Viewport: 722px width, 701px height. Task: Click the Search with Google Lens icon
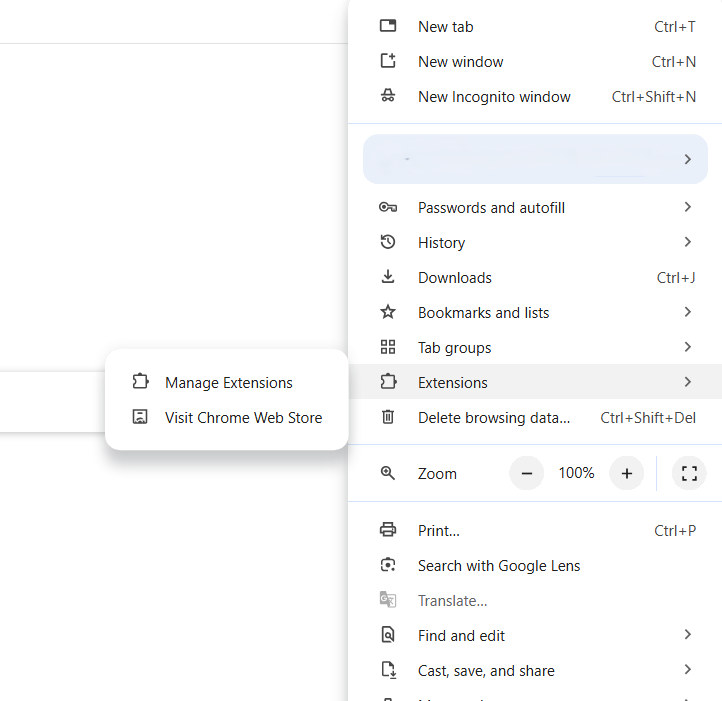pos(388,566)
